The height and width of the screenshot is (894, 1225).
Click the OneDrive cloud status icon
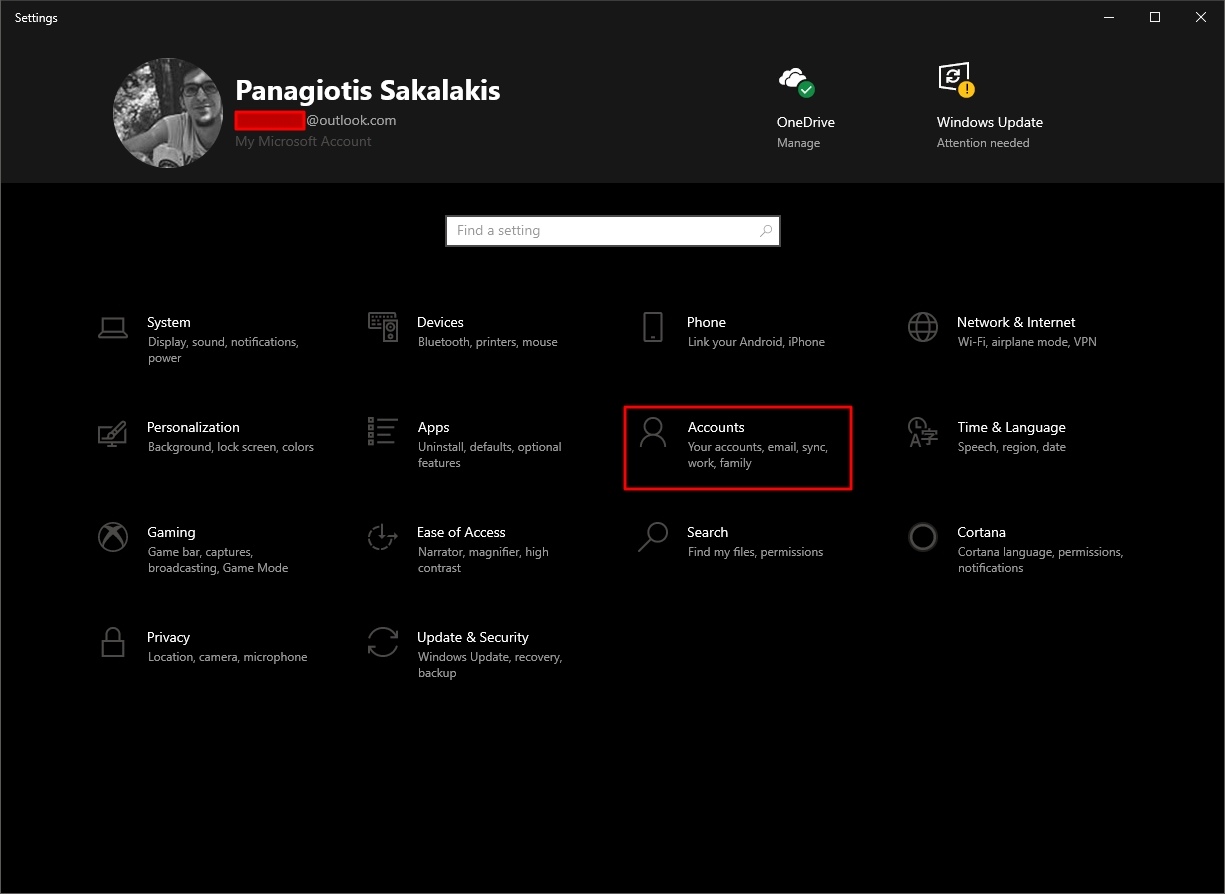click(796, 81)
